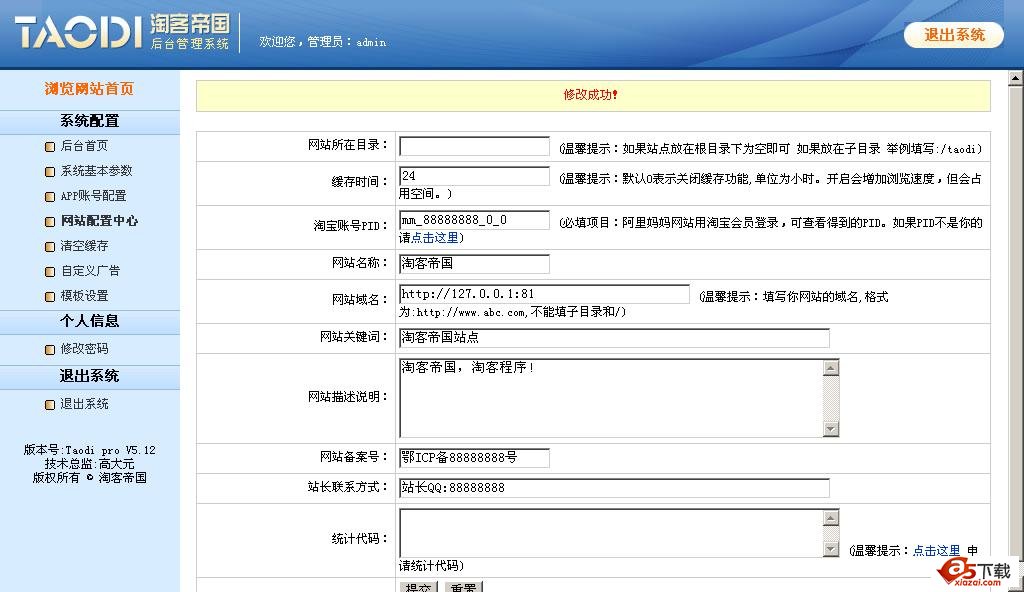Click the TAODI logo in header
Image resolution: width=1024 pixels, height=592 pixels.
[78, 32]
